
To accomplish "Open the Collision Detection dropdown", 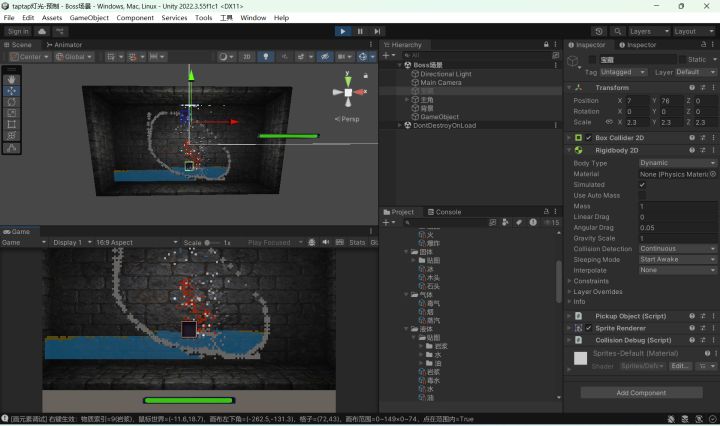I will pos(677,248).
